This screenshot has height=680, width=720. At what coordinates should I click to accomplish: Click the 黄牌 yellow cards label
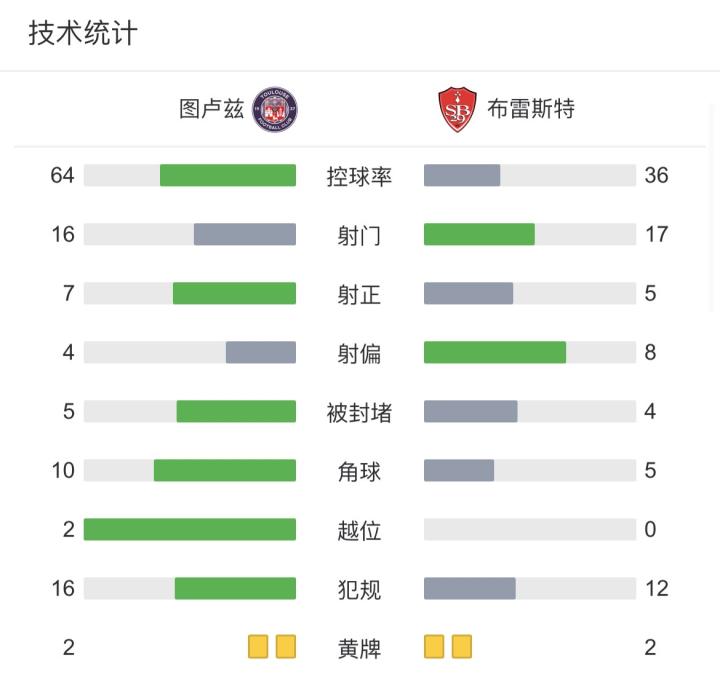pyautogui.click(x=359, y=648)
